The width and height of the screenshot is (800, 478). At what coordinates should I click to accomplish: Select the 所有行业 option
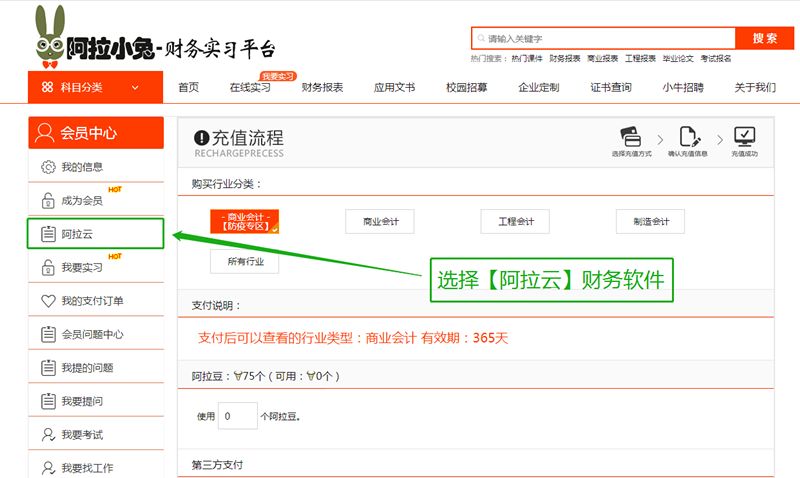244,262
